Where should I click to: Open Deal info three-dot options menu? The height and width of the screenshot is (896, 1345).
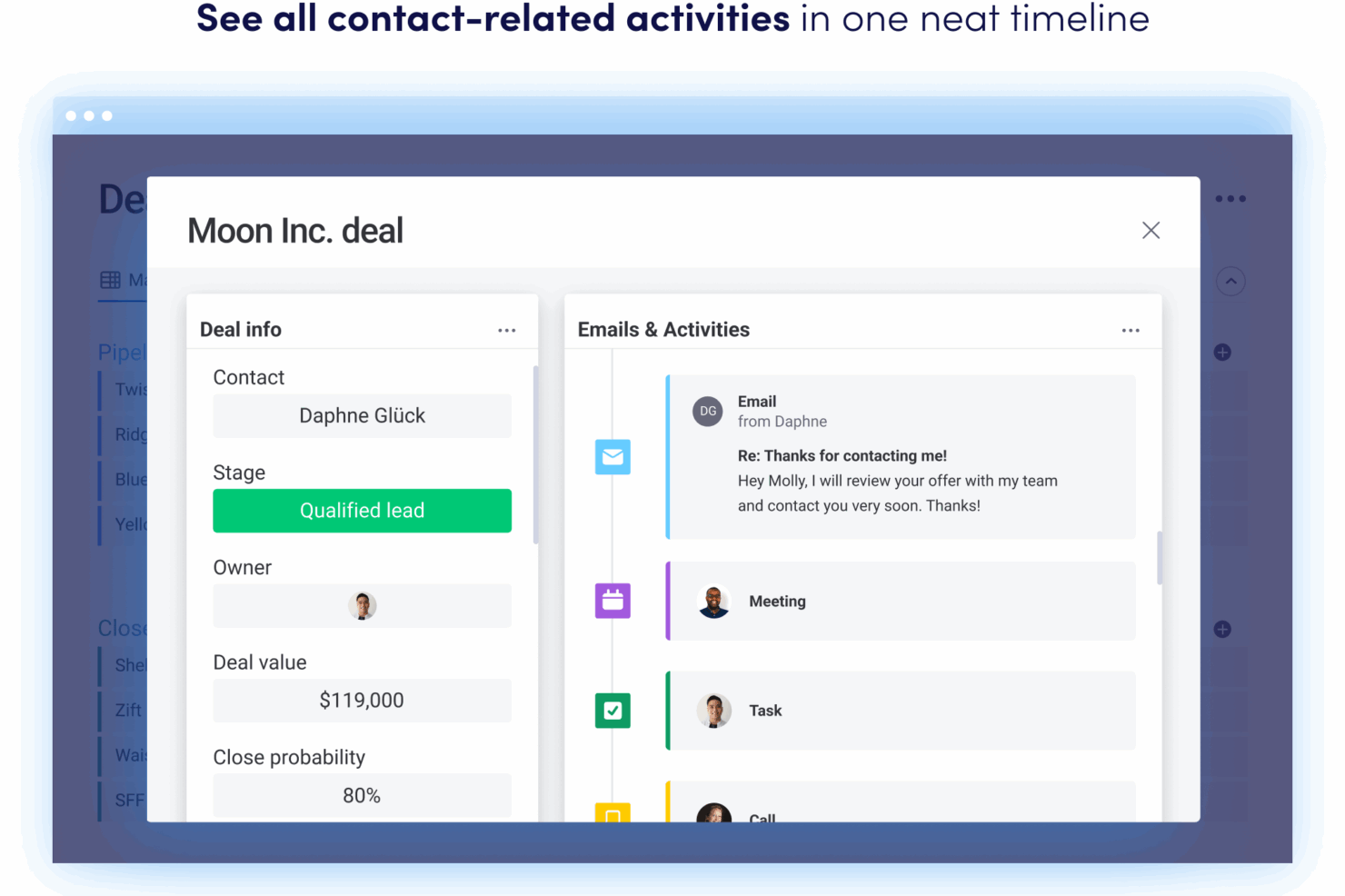pos(506,331)
